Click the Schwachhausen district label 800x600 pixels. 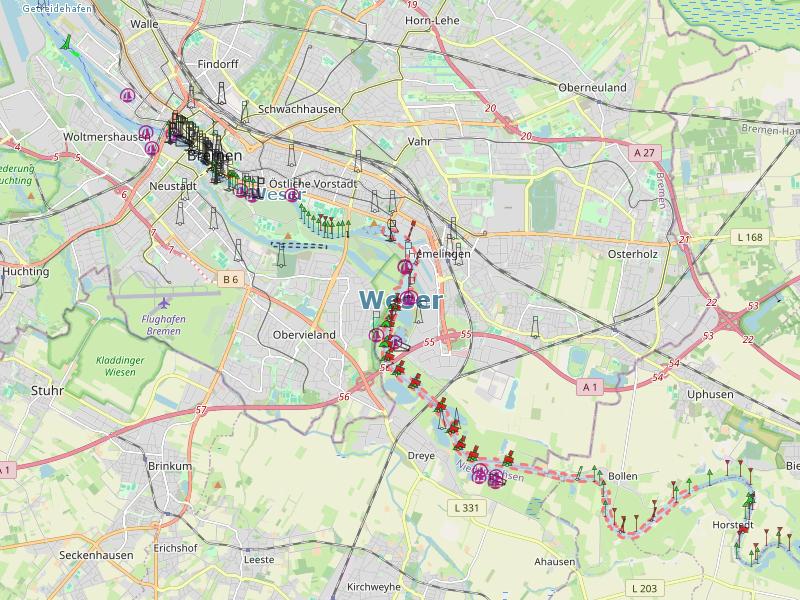(299, 109)
